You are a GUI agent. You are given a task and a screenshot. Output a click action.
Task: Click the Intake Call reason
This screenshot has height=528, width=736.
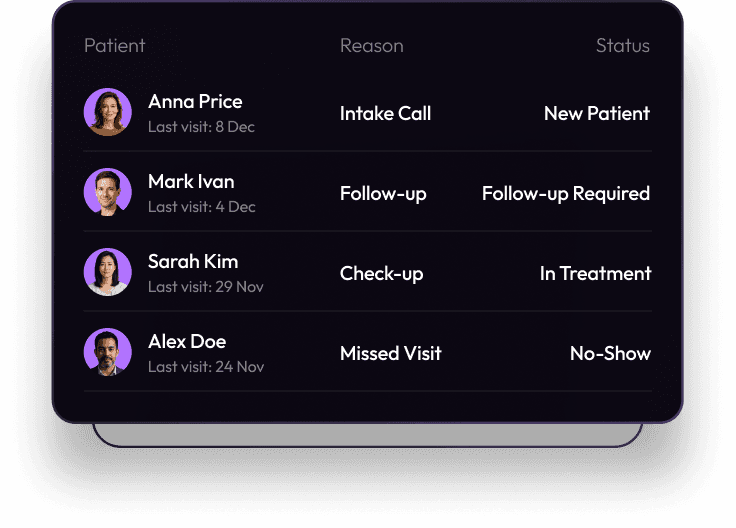385,114
